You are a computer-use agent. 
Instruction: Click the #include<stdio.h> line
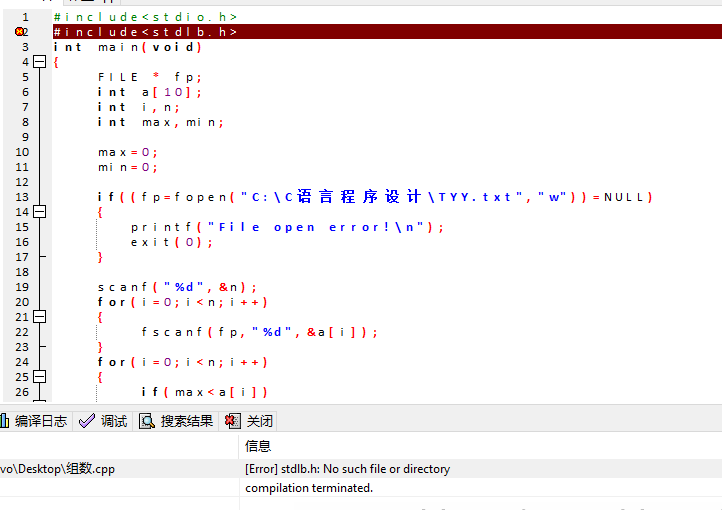tap(145, 17)
